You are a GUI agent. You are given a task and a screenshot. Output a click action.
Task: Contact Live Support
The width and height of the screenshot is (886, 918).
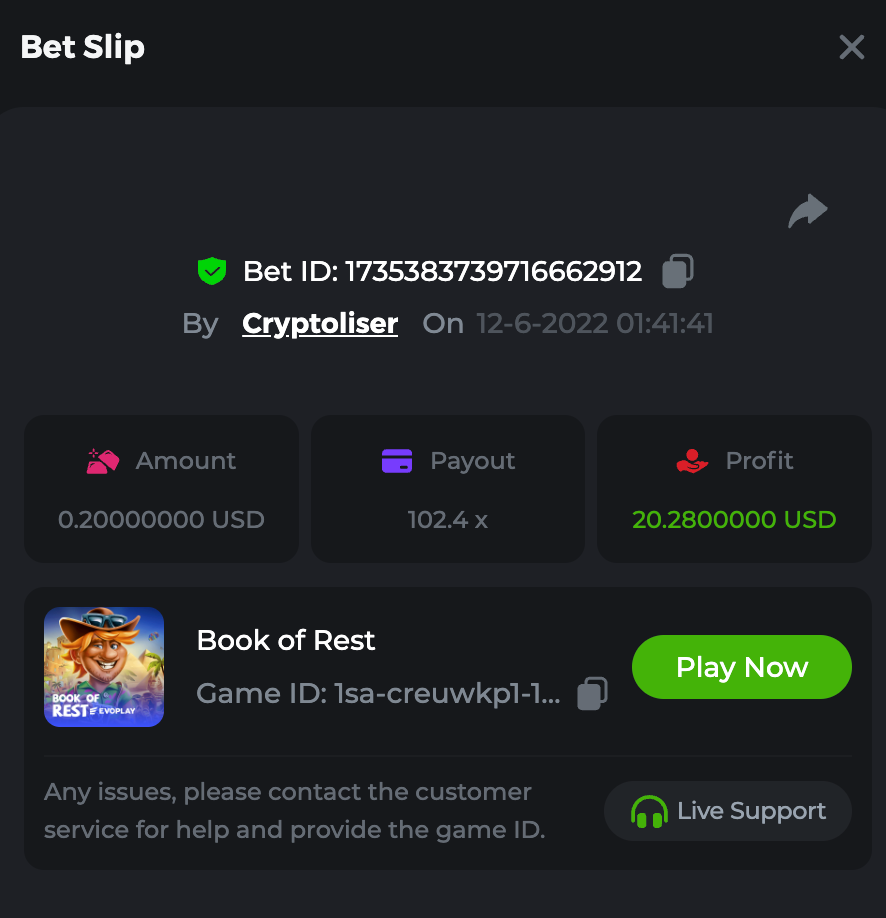coord(728,811)
